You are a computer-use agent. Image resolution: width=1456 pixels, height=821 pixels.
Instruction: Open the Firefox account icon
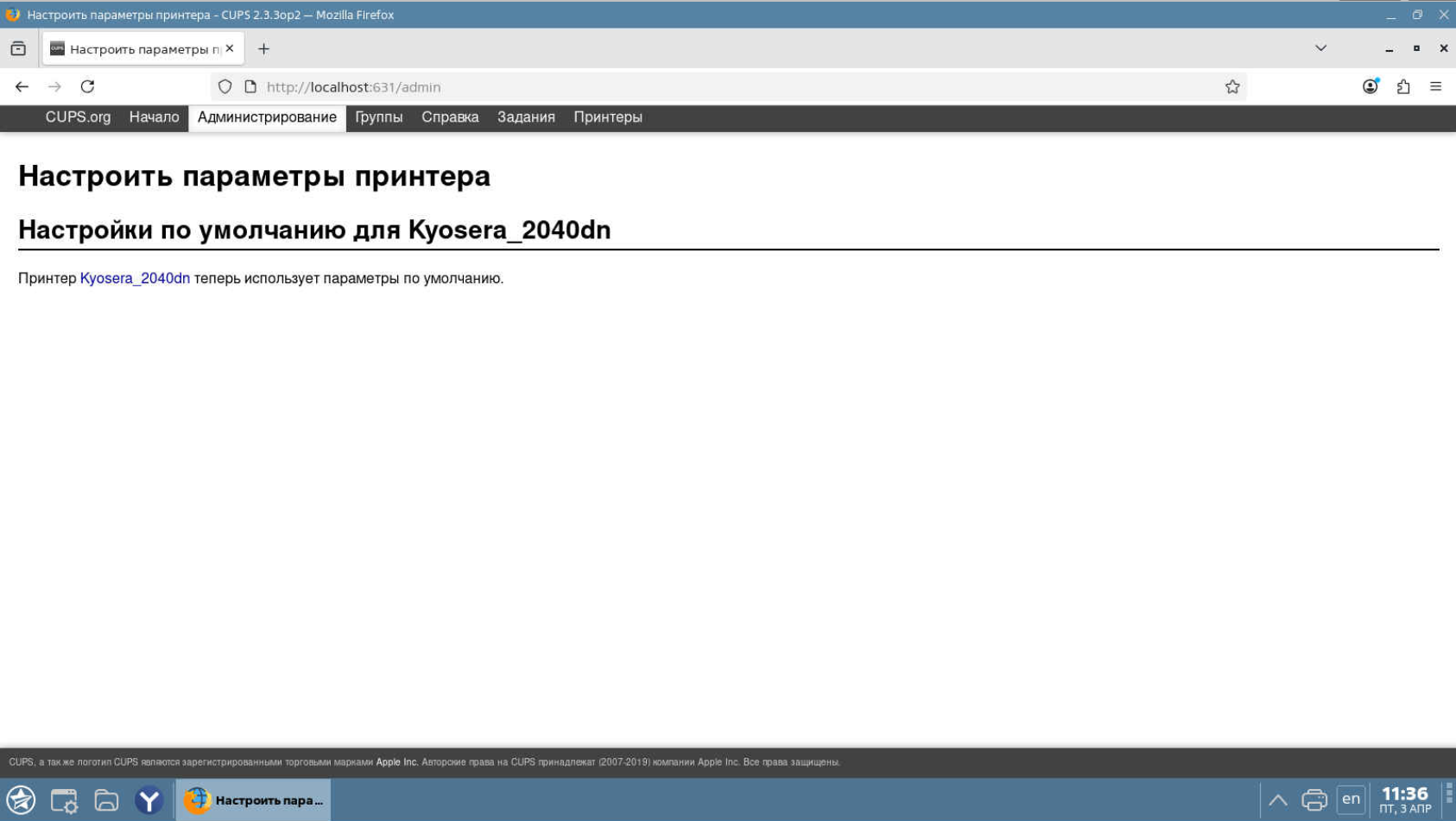pyautogui.click(x=1370, y=86)
